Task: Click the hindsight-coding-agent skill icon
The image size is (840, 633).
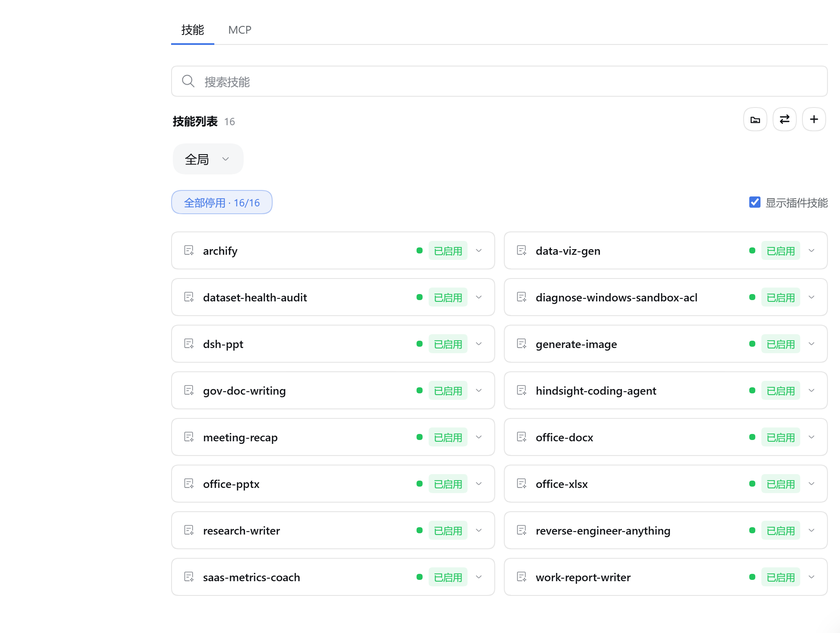Action: coord(521,390)
